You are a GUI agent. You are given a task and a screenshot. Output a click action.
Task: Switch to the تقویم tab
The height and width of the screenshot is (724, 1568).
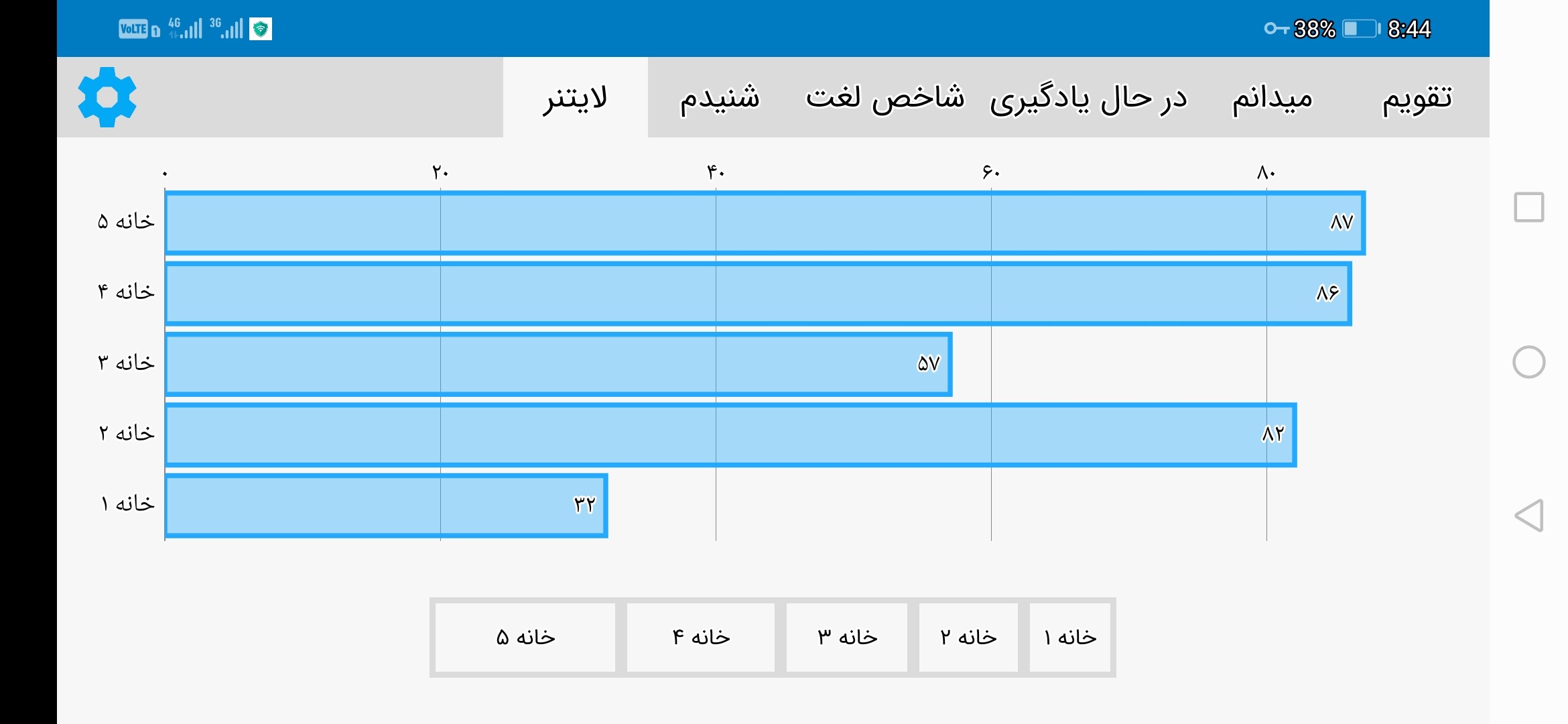1417,97
